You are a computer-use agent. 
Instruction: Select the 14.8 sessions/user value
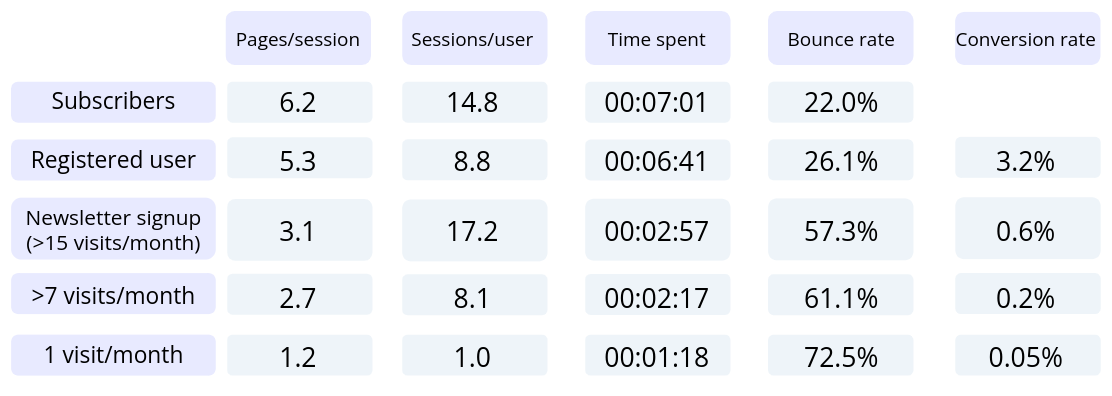point(474,102)
